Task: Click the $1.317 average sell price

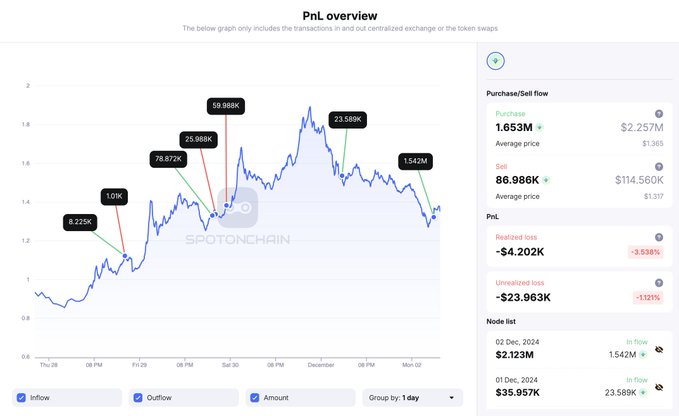Action: [653, 196]
